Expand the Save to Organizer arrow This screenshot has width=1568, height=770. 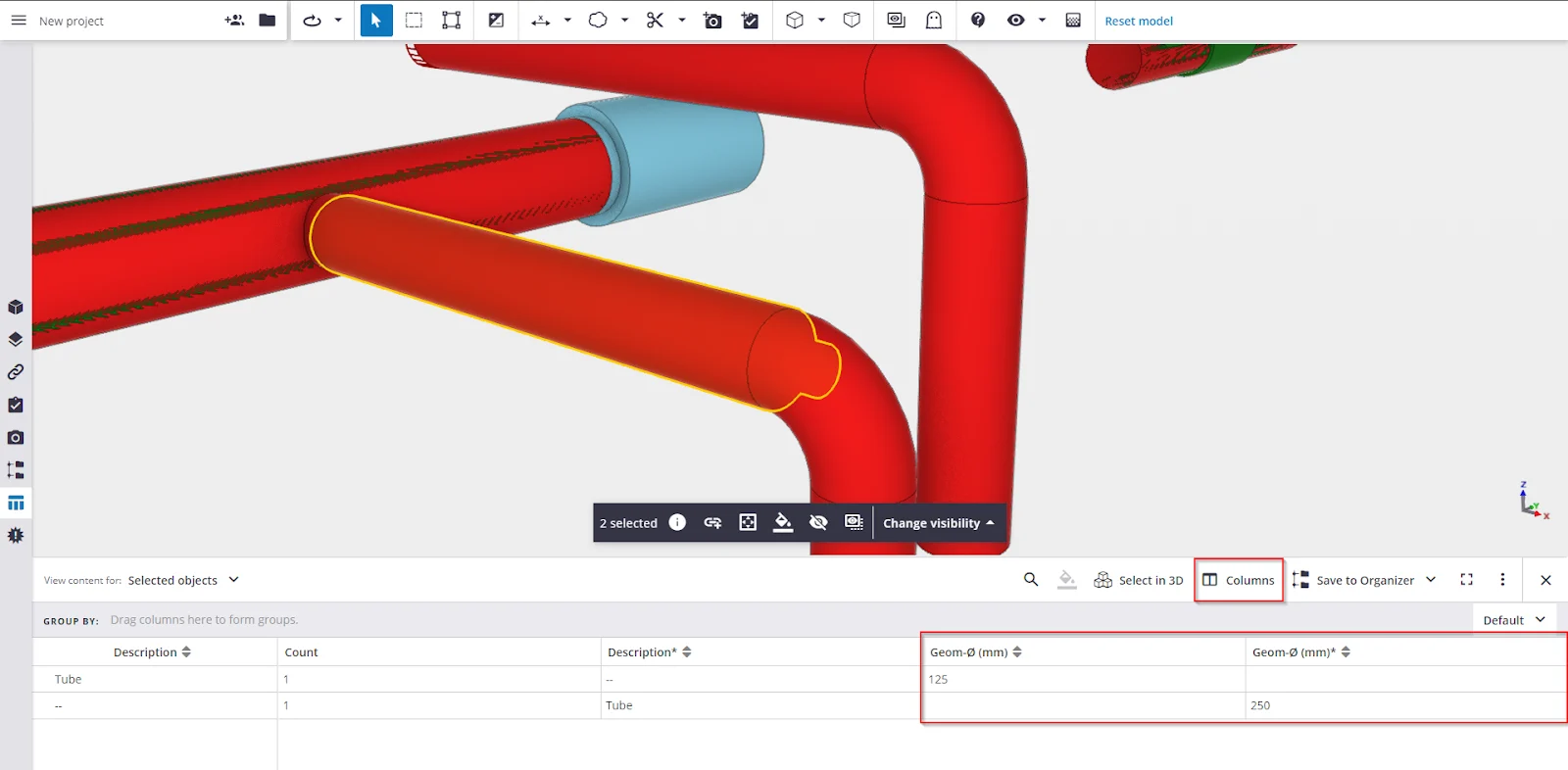point(1431,580)
